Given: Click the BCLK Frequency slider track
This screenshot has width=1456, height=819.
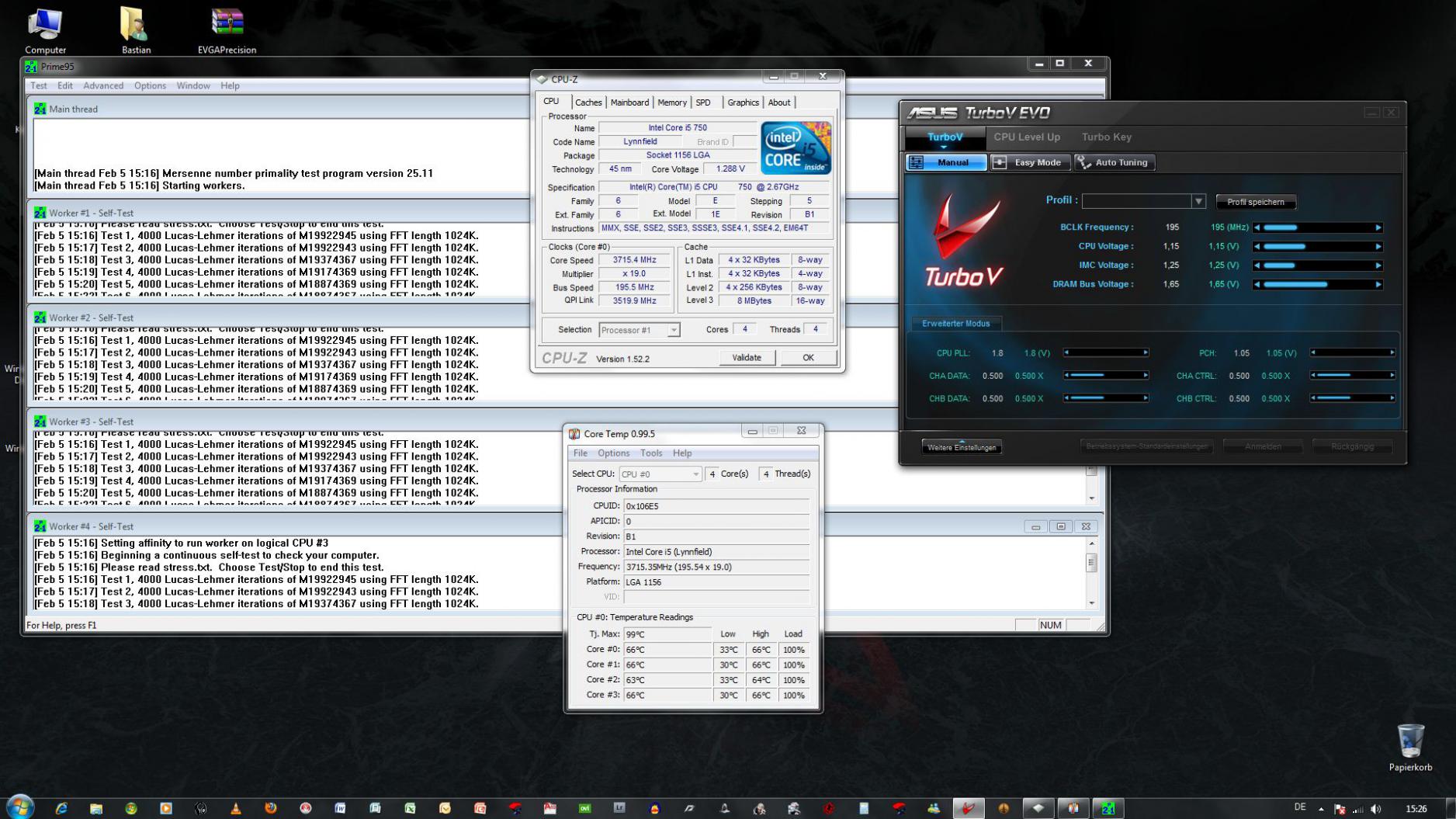Looking at the screenshot, I should (1317, 227).
